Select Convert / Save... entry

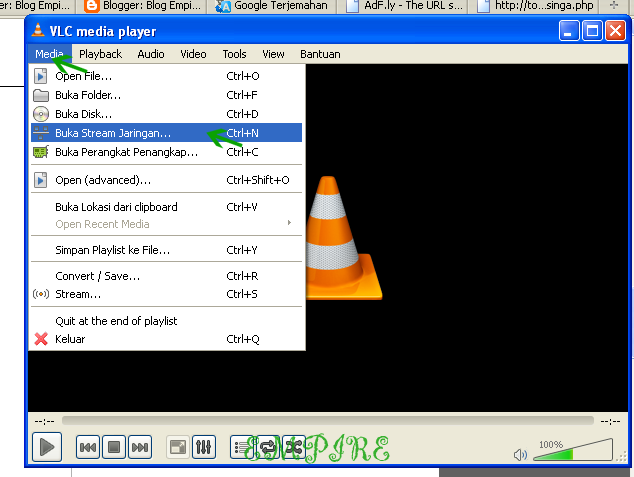click(166, 276)
